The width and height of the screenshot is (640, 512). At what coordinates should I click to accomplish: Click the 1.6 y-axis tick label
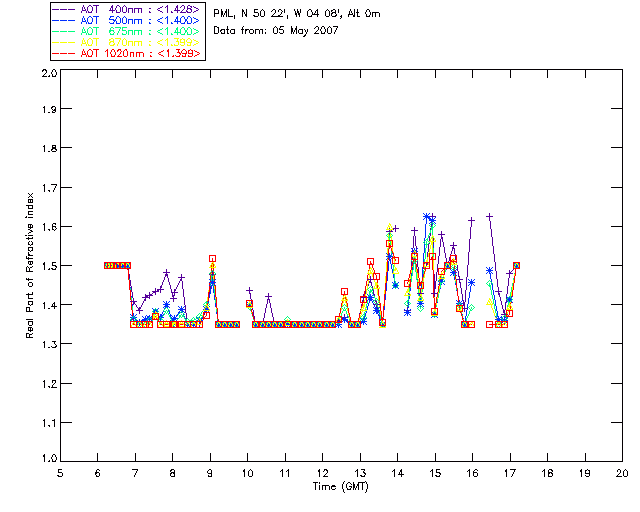[49, 227]
